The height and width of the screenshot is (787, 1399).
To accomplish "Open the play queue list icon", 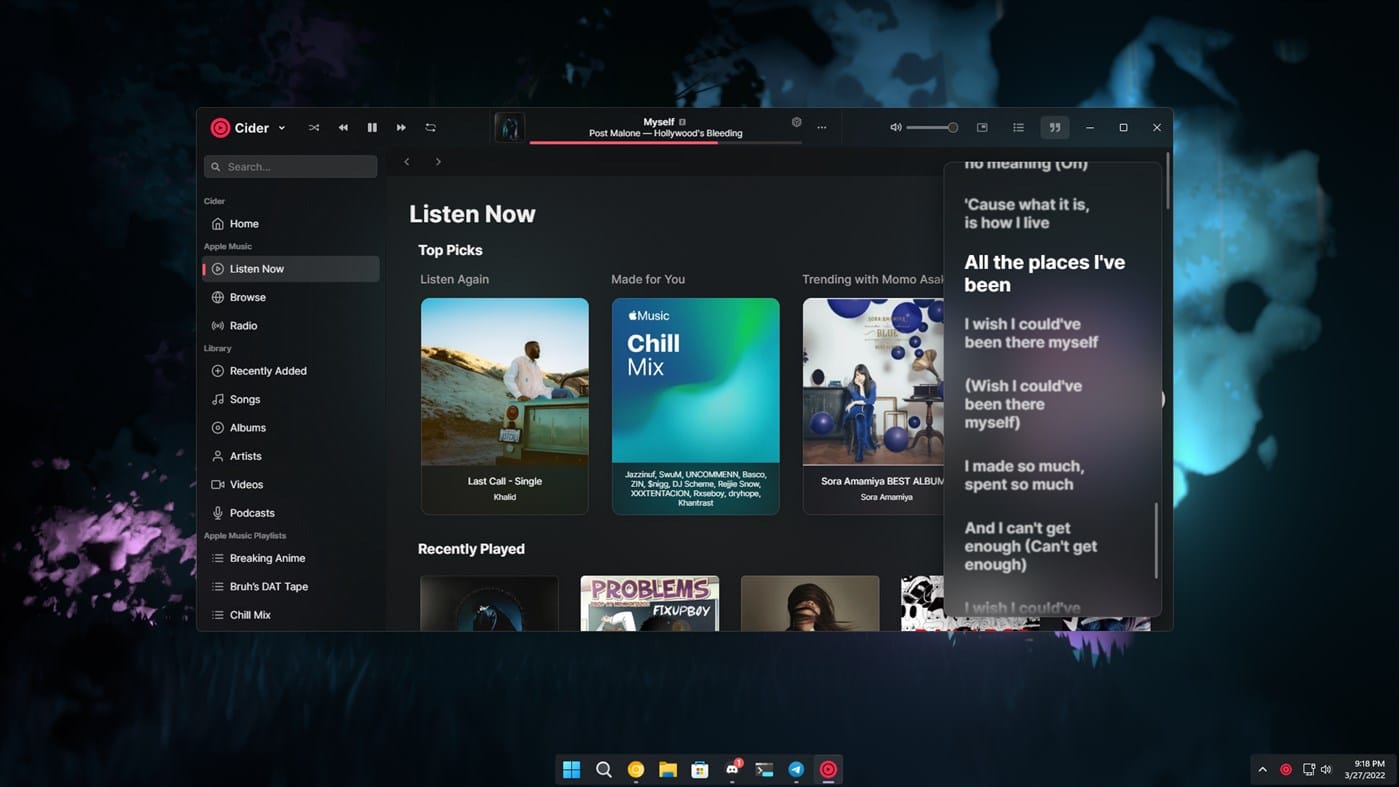I will (x=1018, y=127).
